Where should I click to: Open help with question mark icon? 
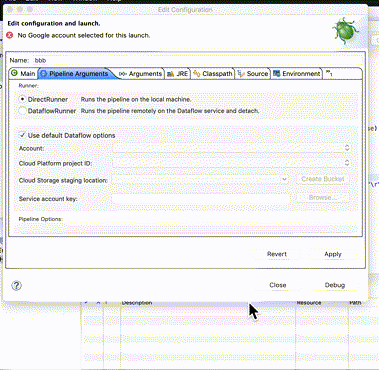(x=16, y=285)
